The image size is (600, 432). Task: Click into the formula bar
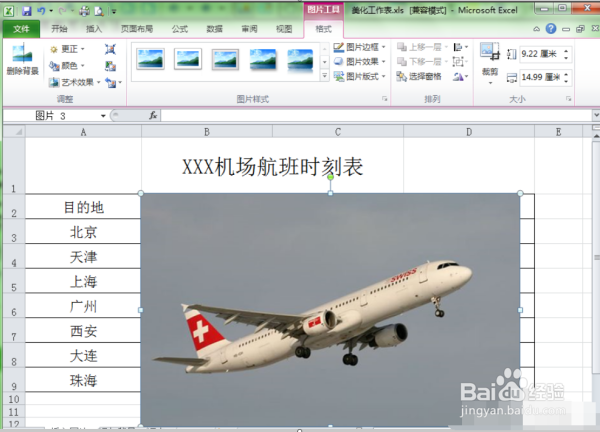(376, 115)
